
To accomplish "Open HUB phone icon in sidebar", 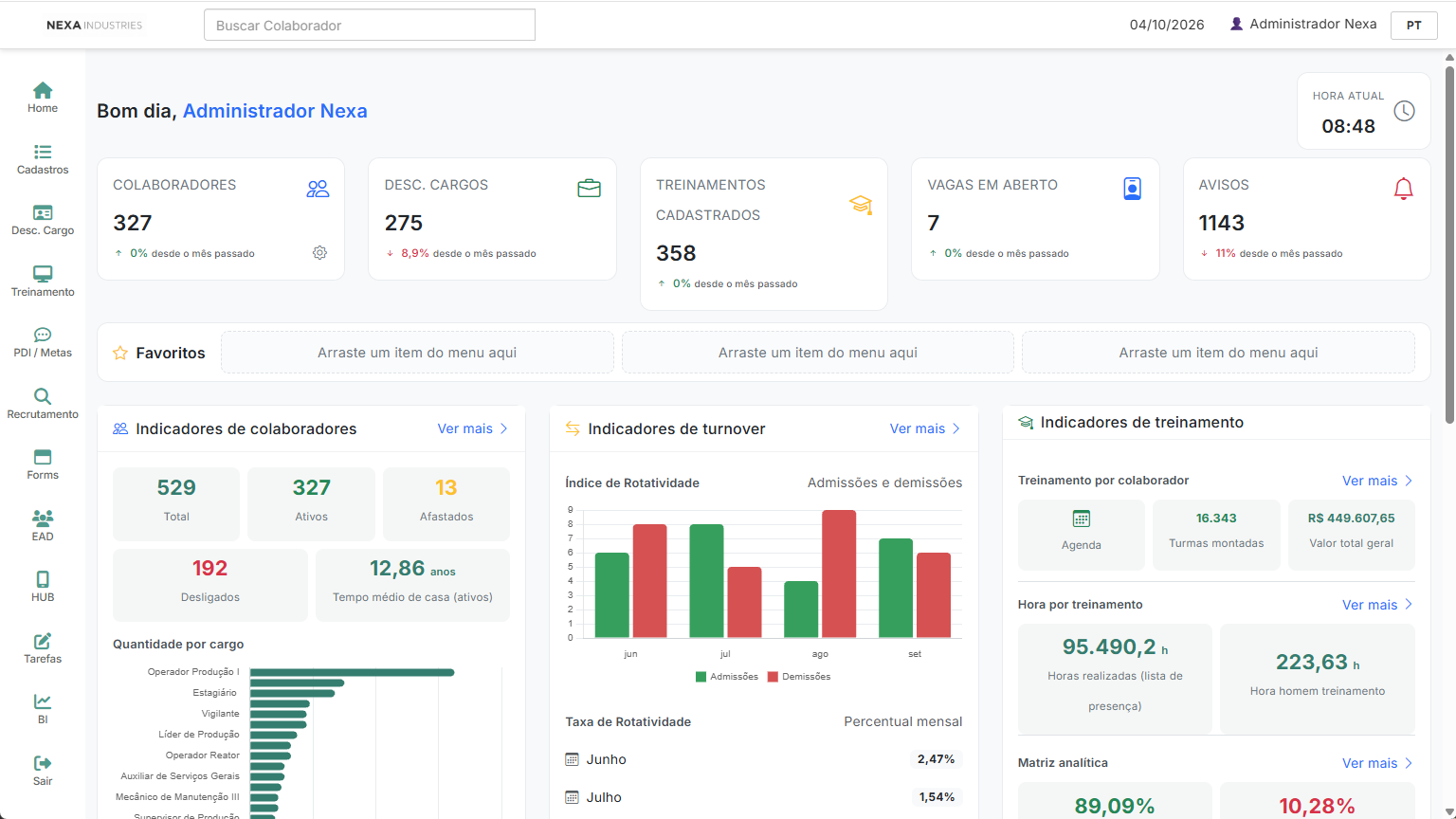I will click(43, 579).
